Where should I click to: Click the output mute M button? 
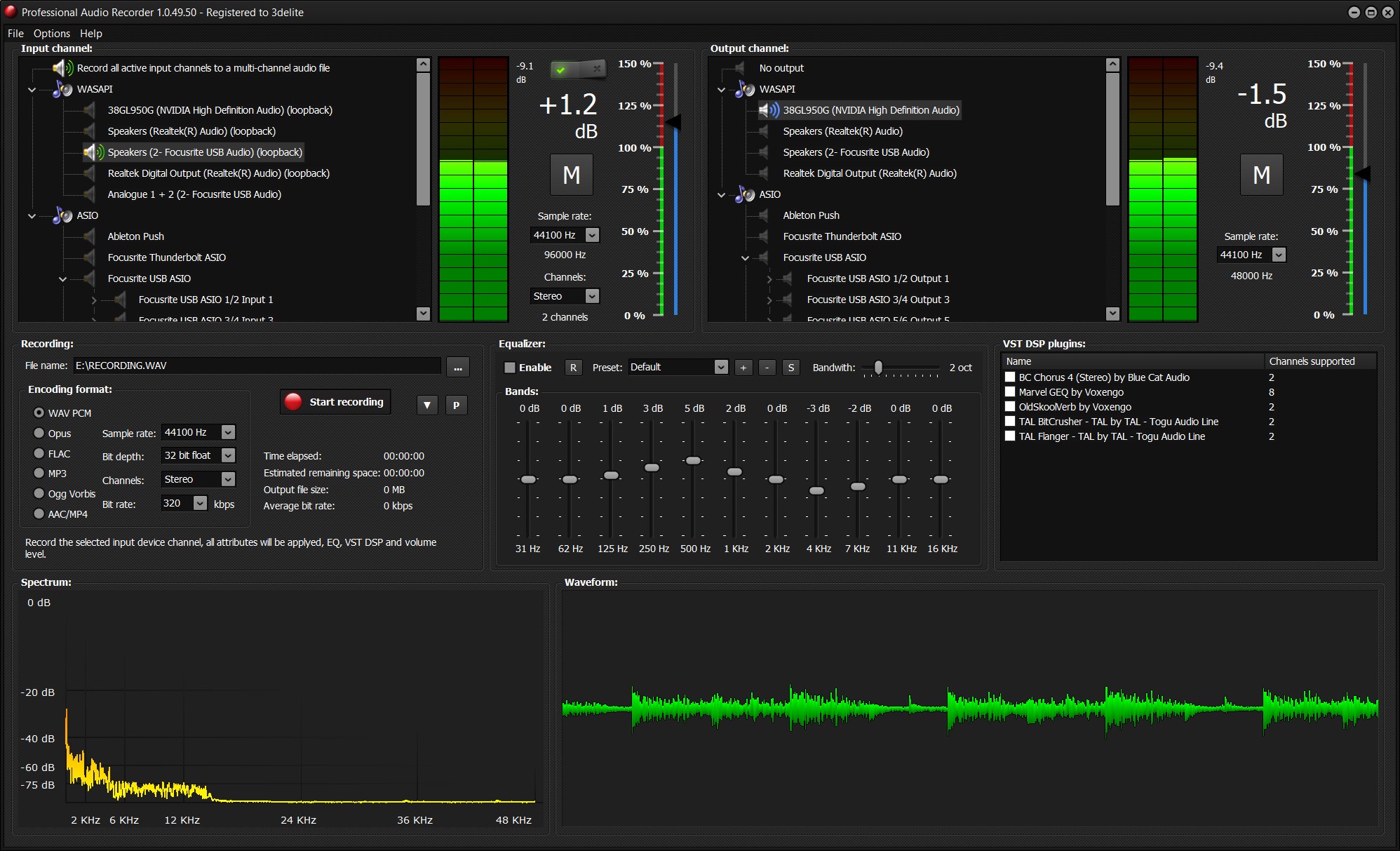point(1261,175)
